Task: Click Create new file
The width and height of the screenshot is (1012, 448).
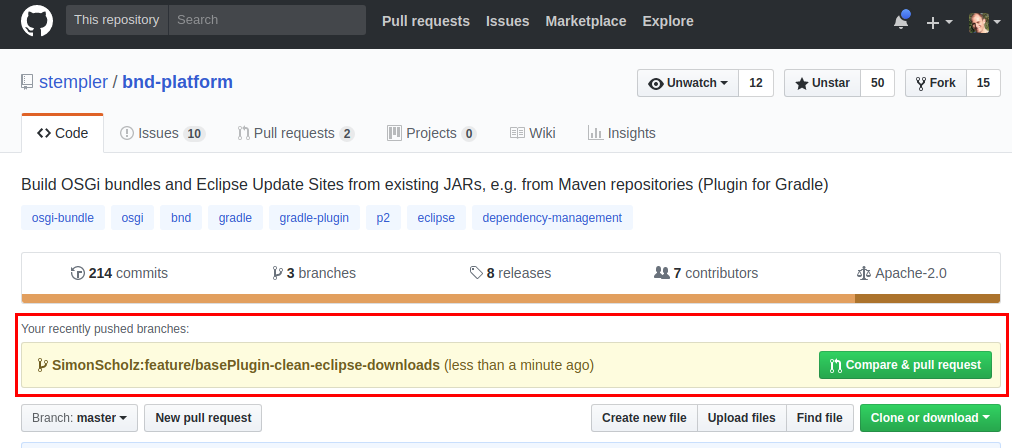Action: pos(644,418)
